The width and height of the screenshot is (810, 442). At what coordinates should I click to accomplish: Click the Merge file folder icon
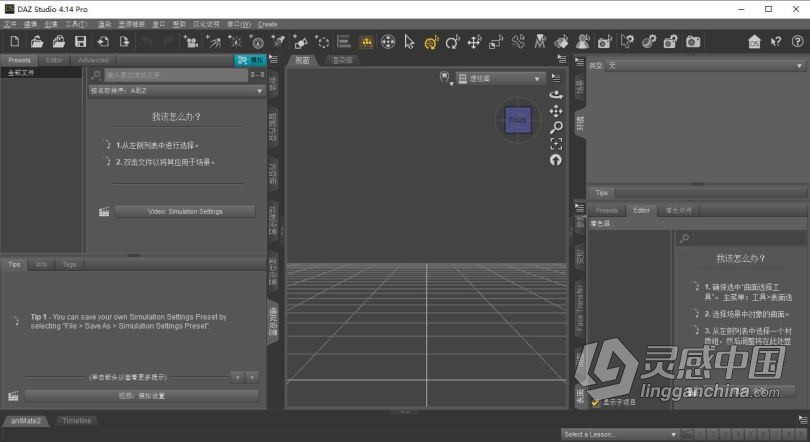59,41
